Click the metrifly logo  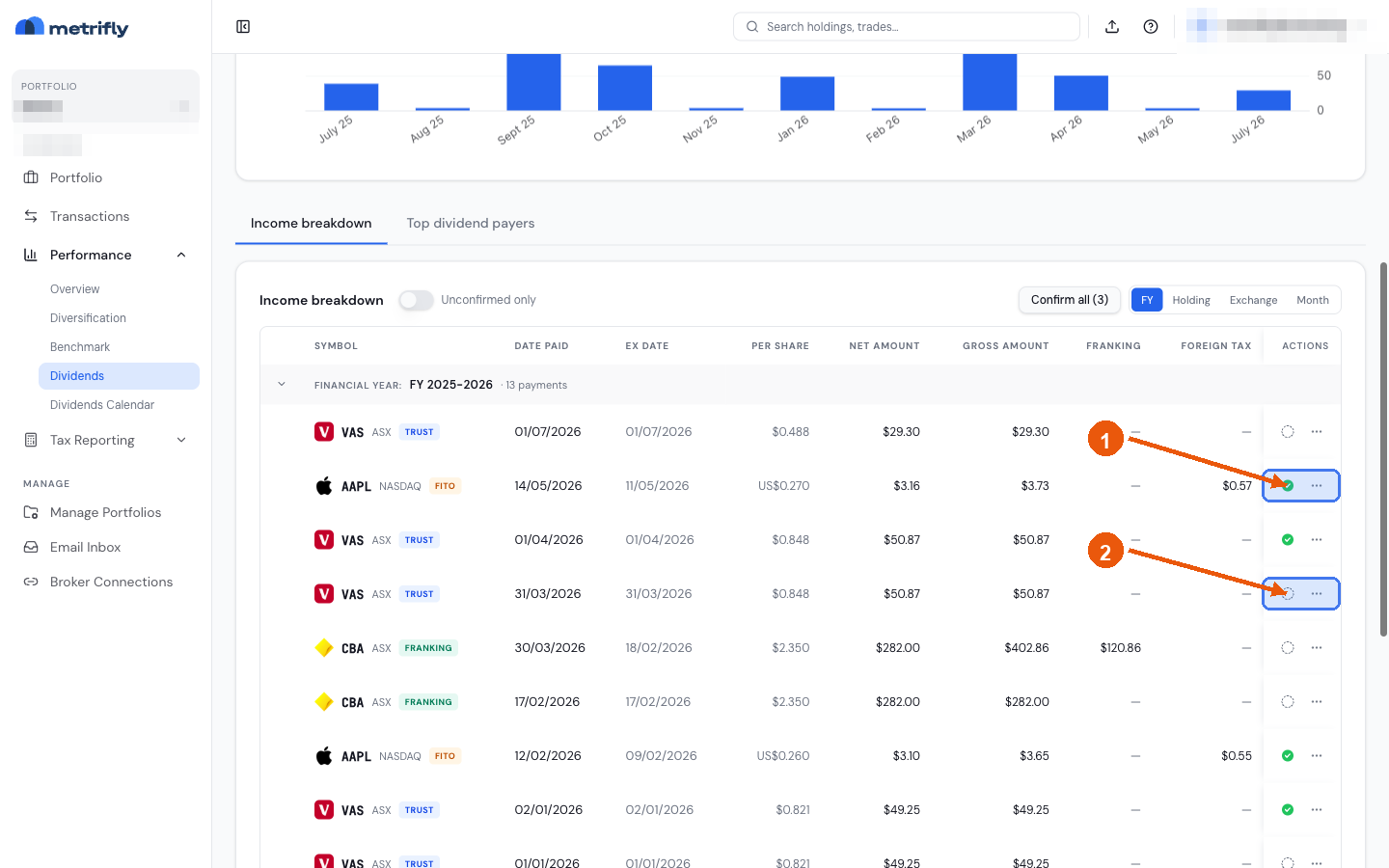coord(72,27)
